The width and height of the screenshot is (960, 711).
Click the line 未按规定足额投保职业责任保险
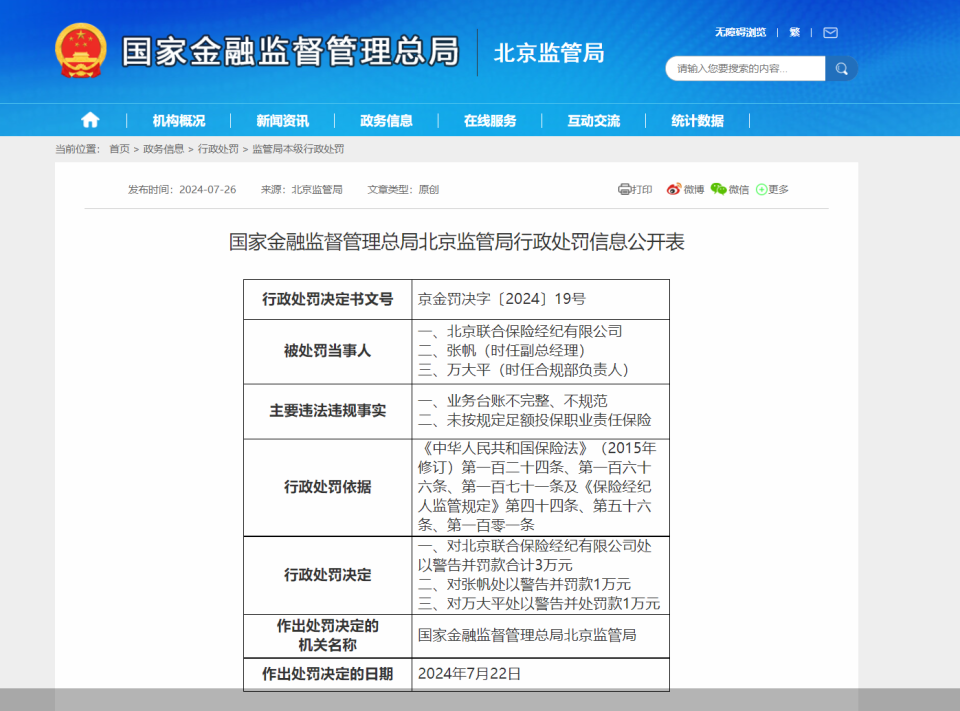tap(549, 420)
